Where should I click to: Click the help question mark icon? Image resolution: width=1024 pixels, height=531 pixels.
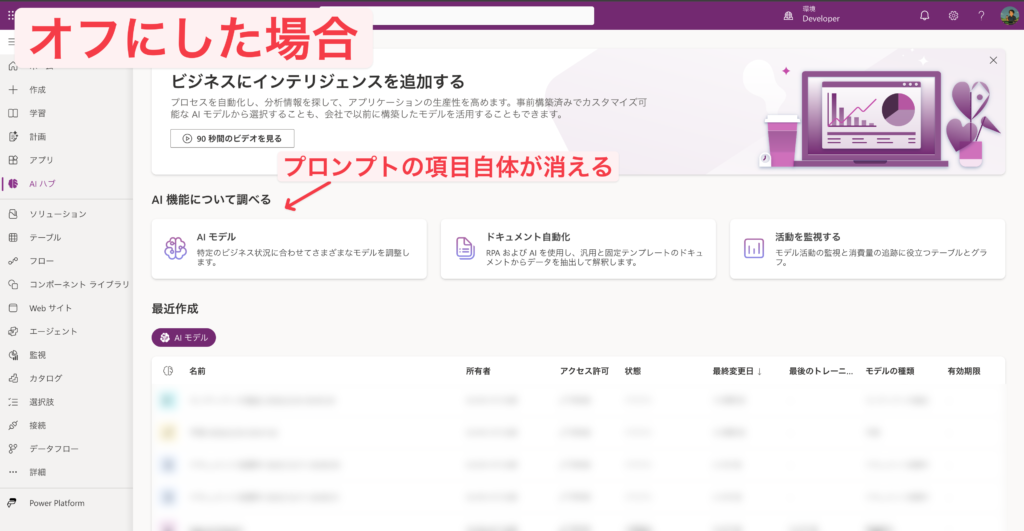pos(981,15)
